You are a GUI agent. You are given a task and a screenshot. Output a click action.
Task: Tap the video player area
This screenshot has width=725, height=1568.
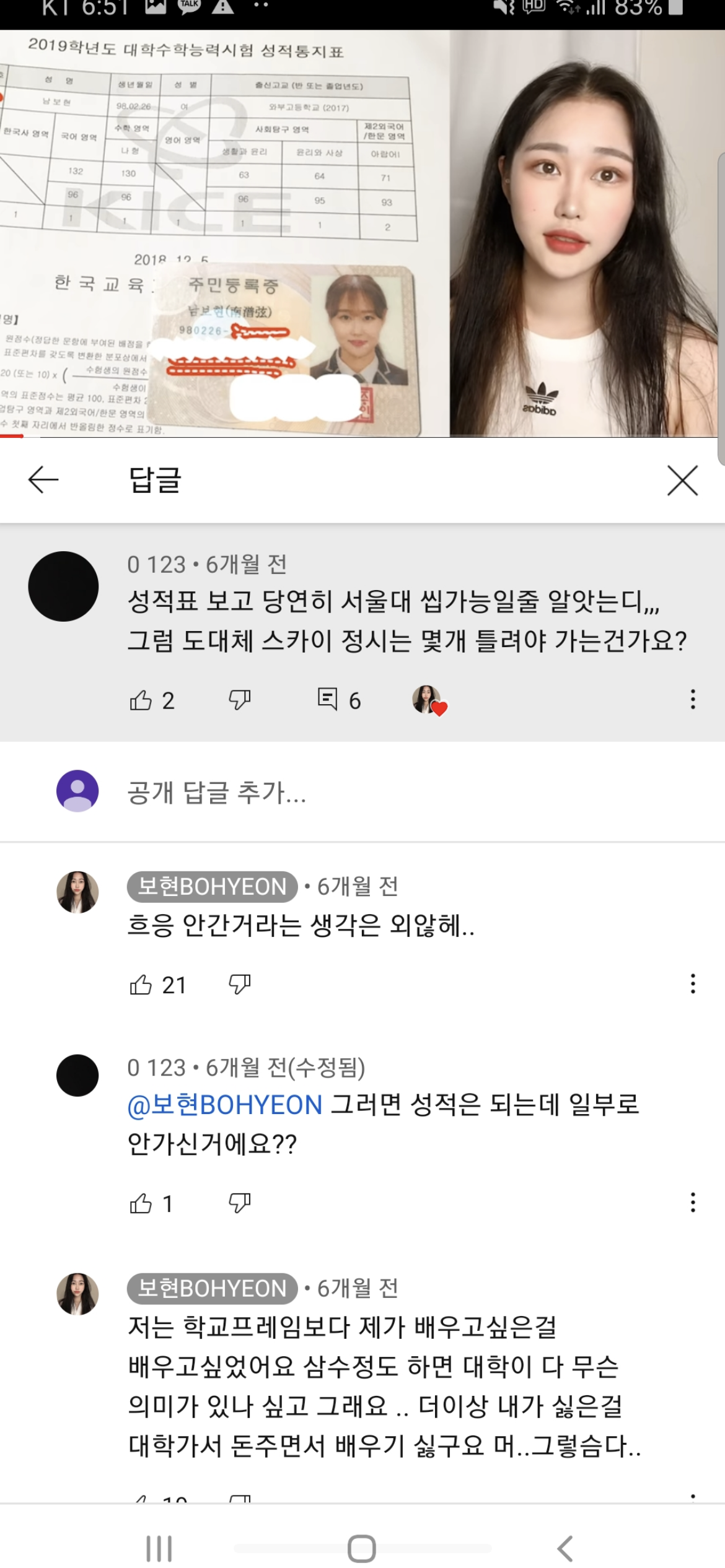362,233
